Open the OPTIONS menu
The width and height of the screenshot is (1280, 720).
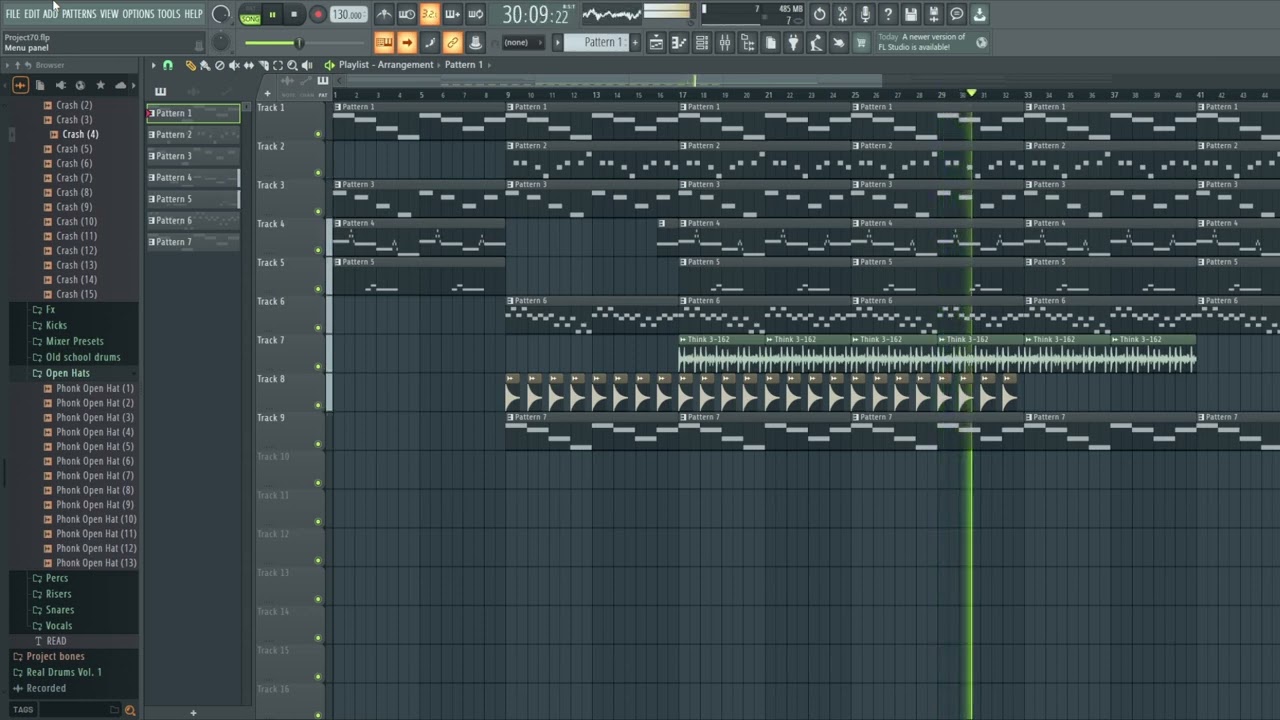(x=138, y=14)
